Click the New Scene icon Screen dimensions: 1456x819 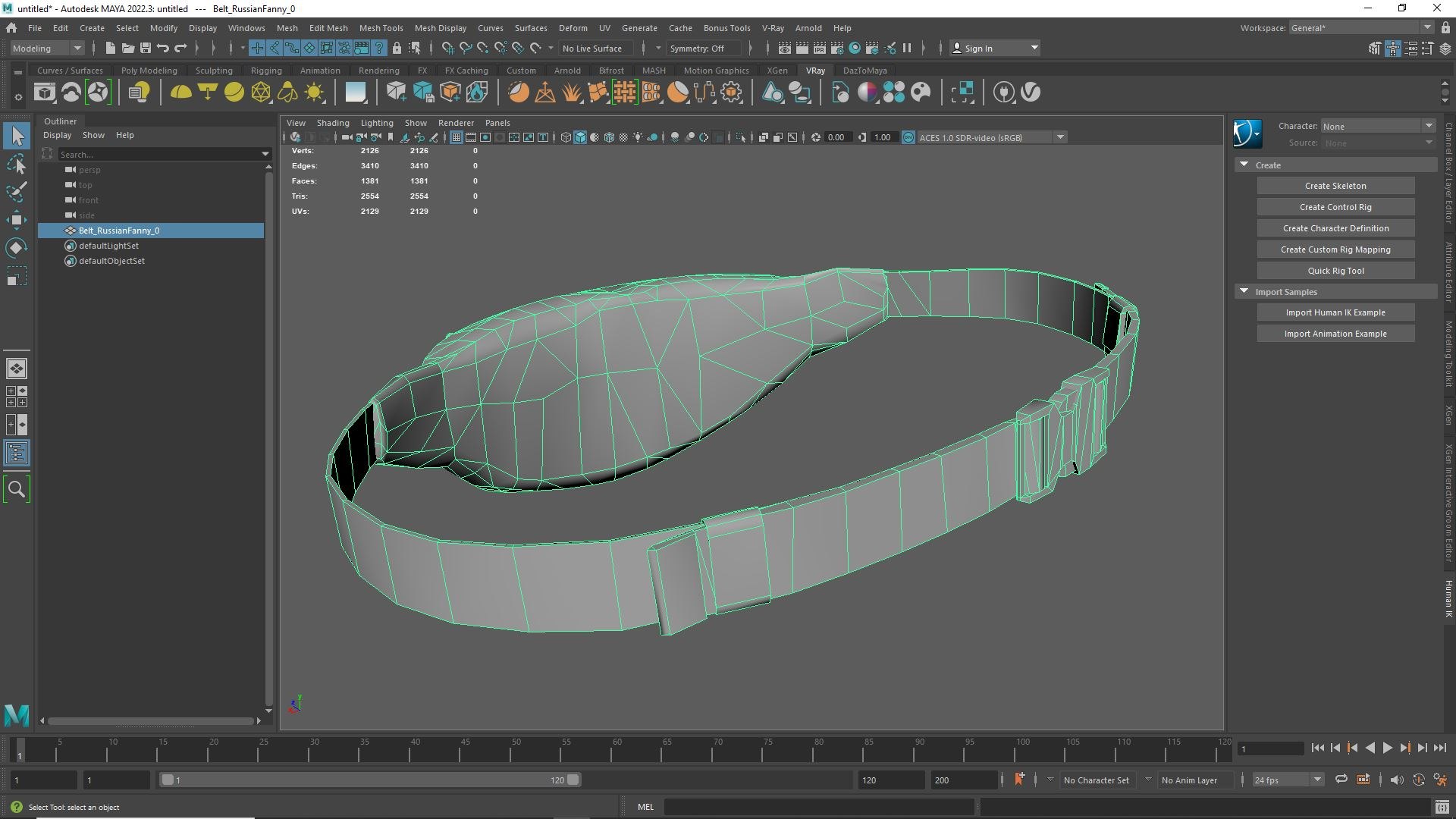(110, 48)
